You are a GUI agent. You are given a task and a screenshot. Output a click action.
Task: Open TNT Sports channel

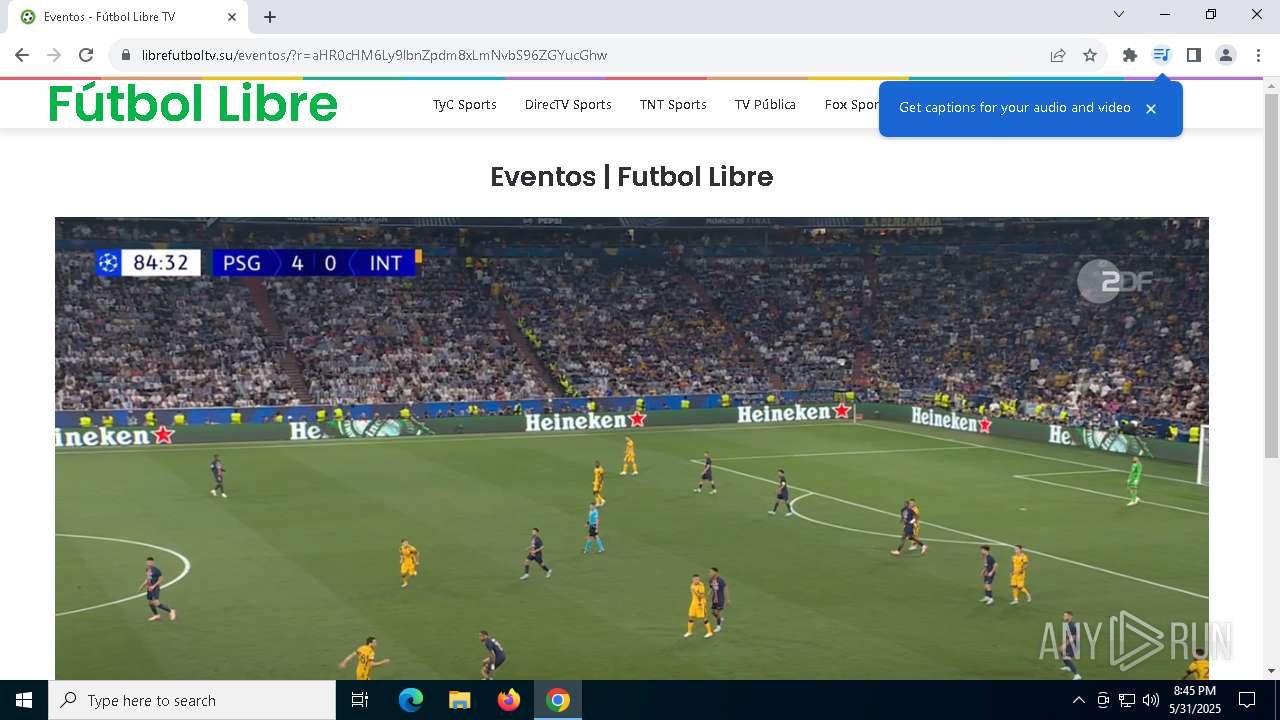pos(673,104)
